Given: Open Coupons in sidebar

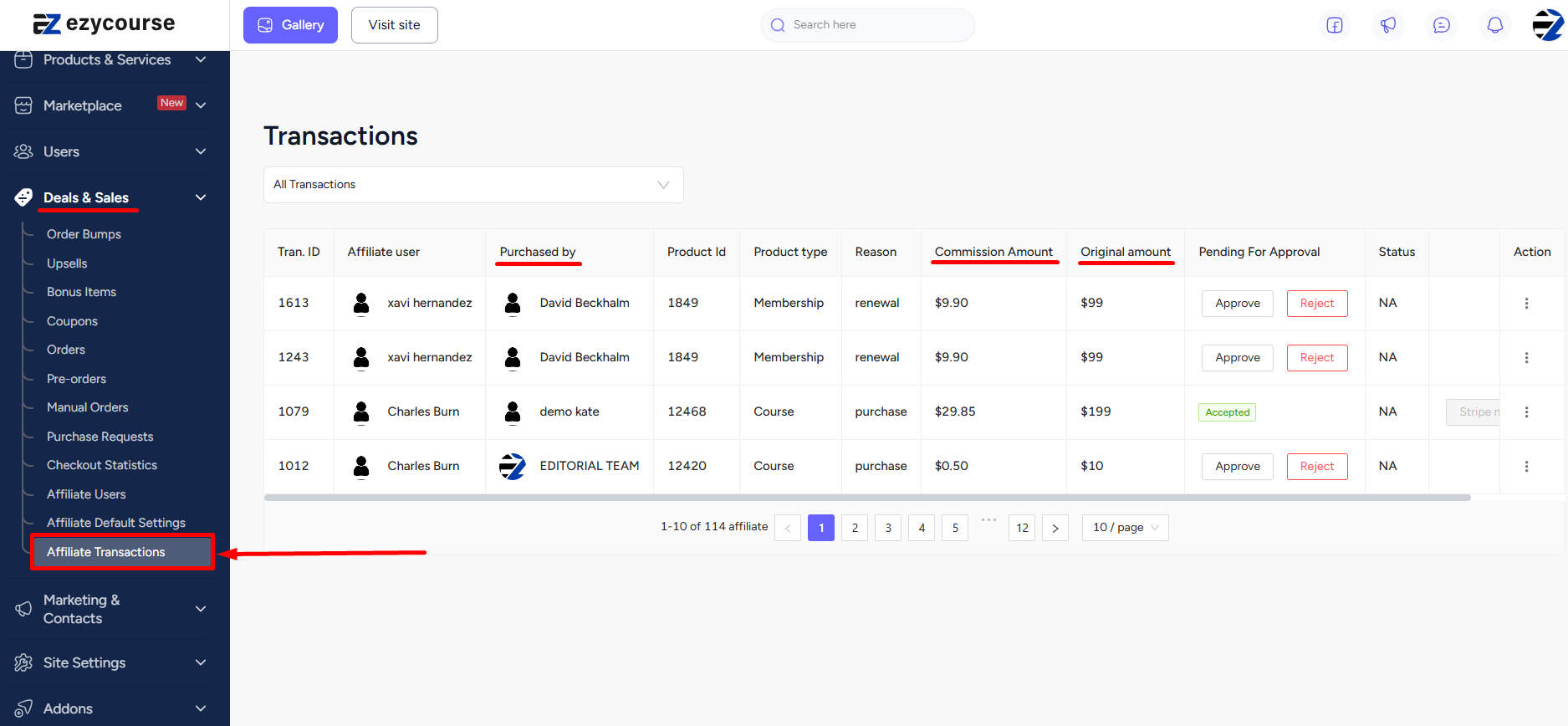Looking at the screenshot, I should (72, 321).
